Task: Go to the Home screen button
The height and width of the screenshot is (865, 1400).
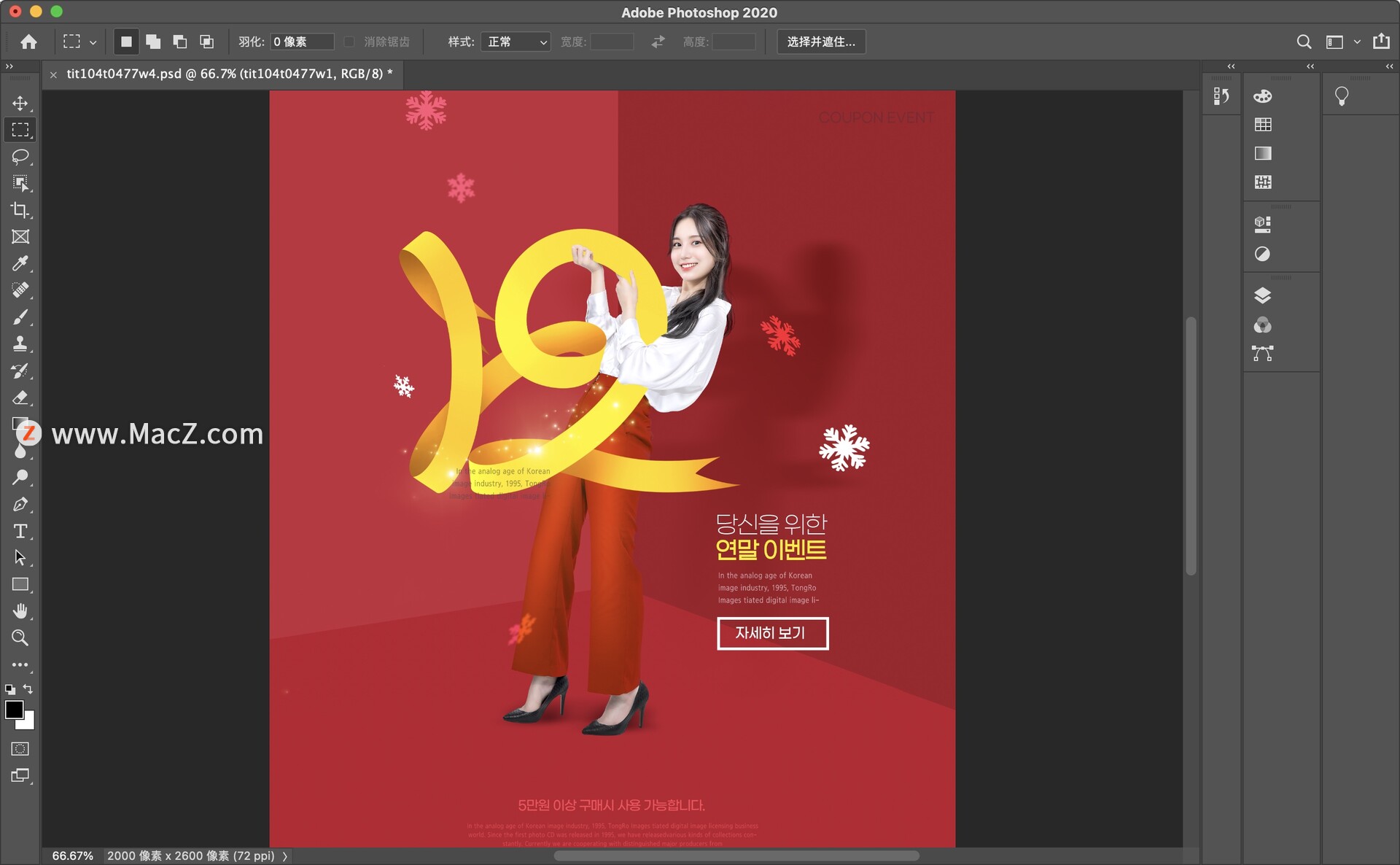Action: coord(29,42)
